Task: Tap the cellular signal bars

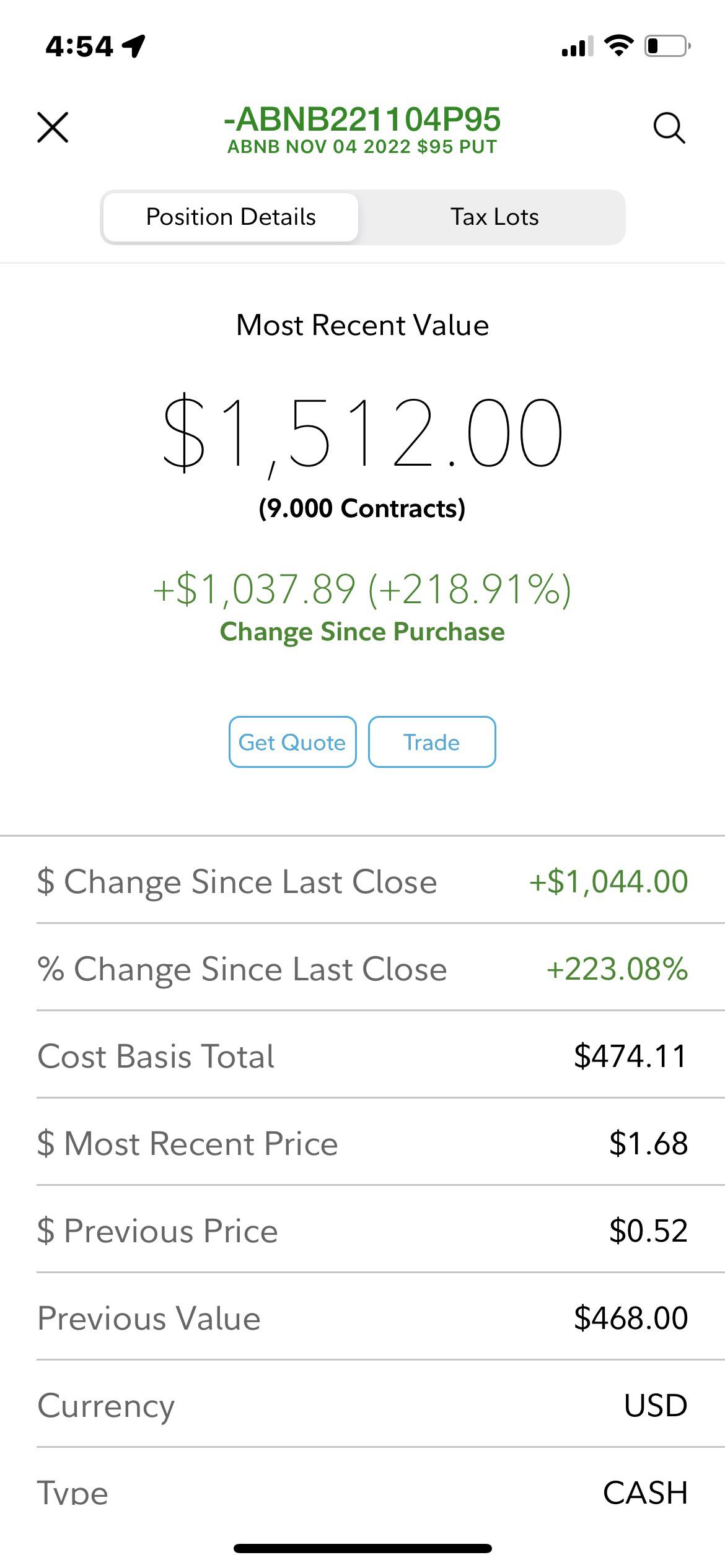Action: (577, 46)
